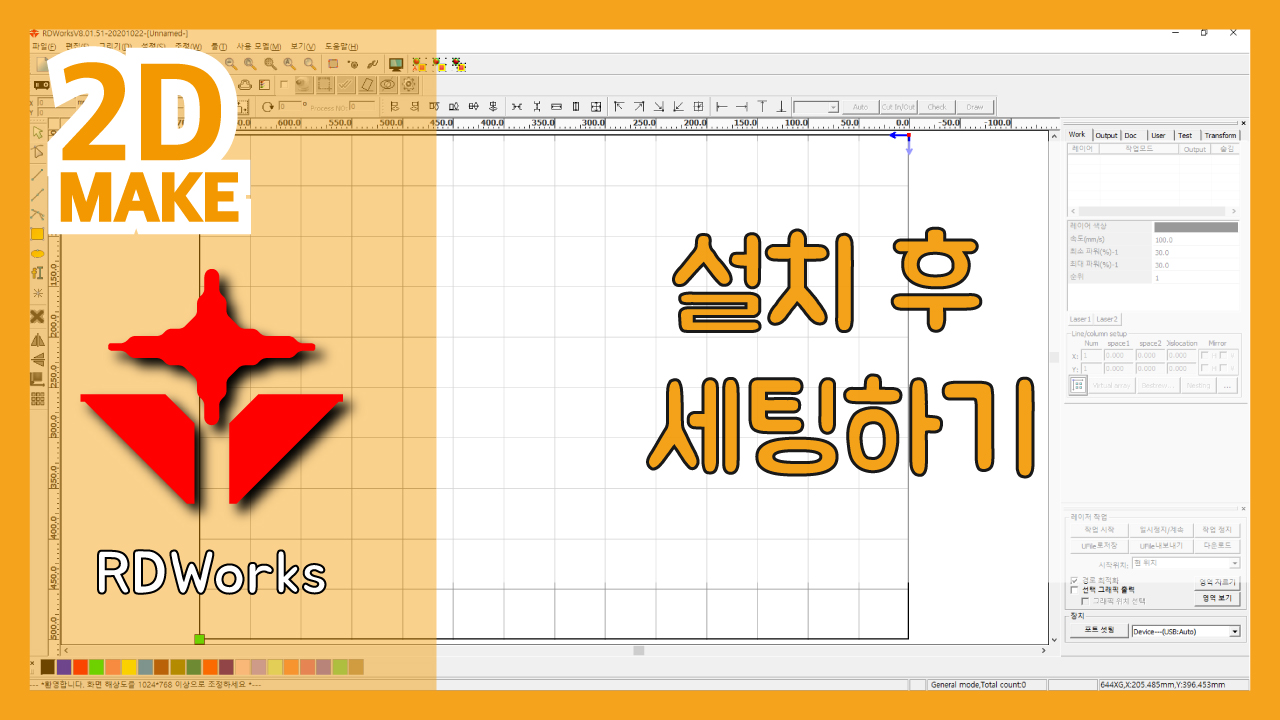Switch to the Test tab

pos(1185,135)
